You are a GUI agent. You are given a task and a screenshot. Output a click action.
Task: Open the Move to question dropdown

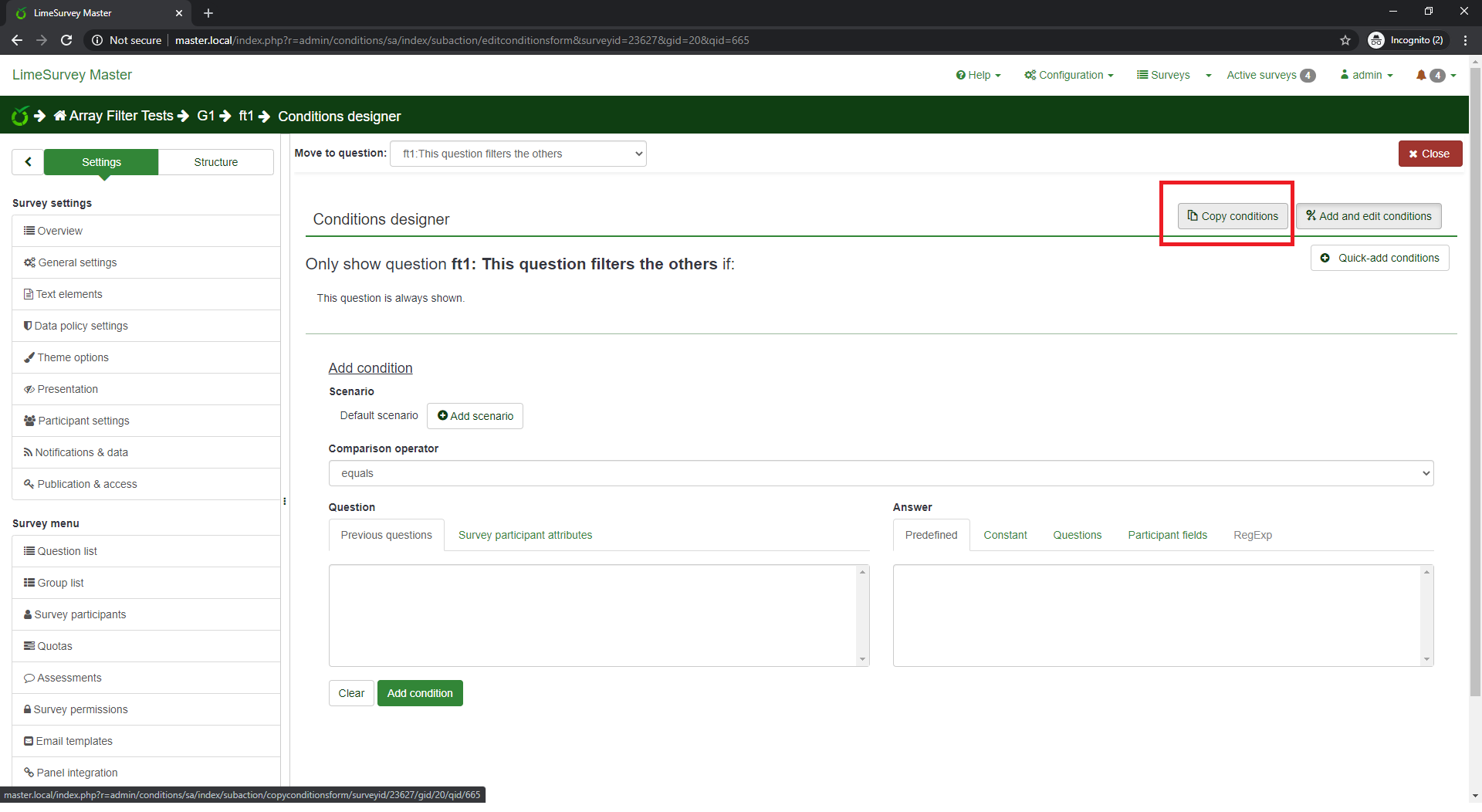(519, 154)
